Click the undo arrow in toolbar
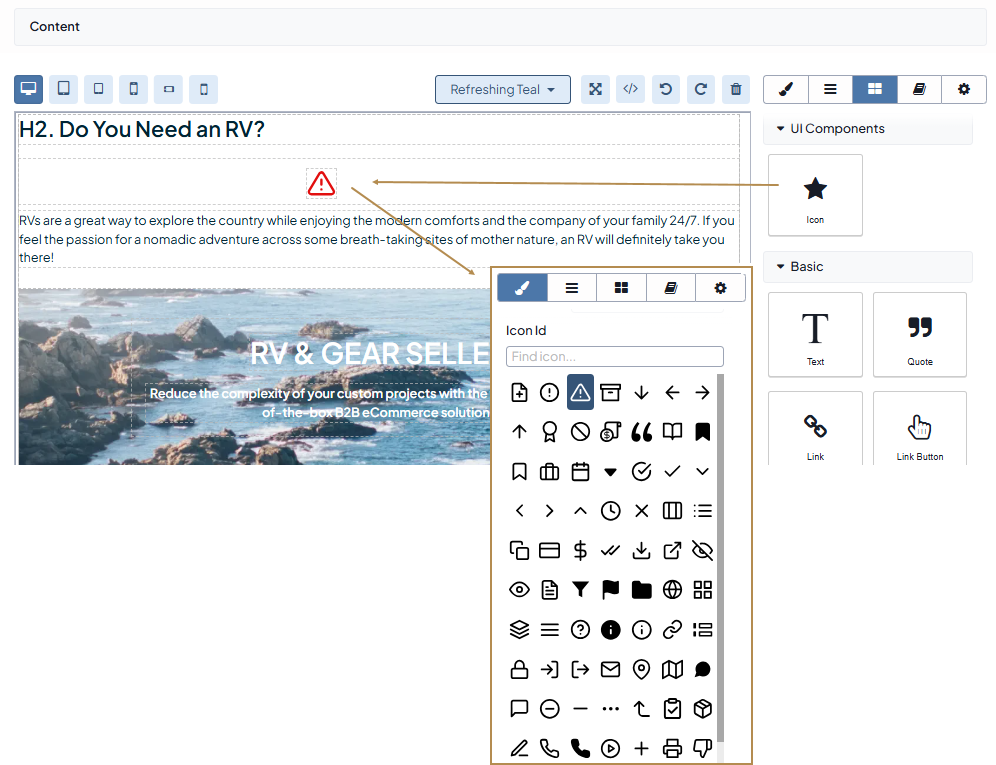 pyautogui.click(x=665, y=89)
